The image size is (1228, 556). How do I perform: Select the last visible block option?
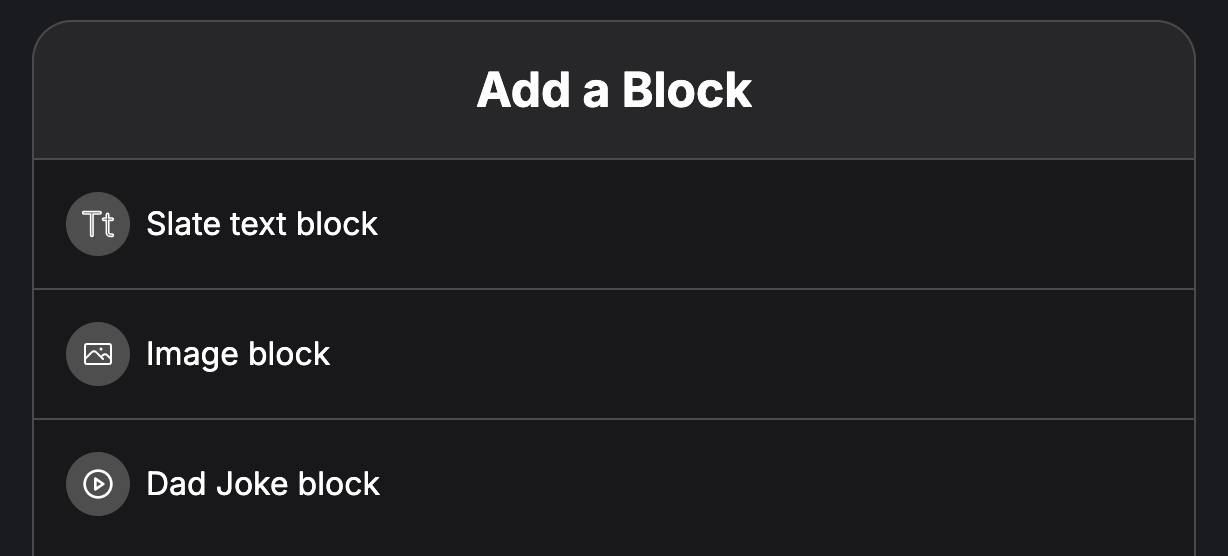[x=614, y=488]
